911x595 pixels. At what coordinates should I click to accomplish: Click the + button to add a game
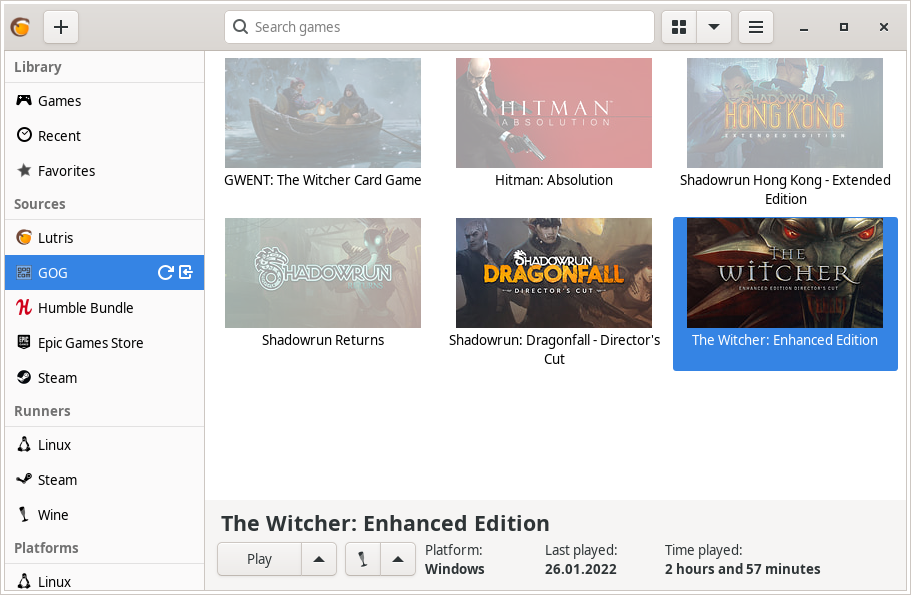pos(60,27)
